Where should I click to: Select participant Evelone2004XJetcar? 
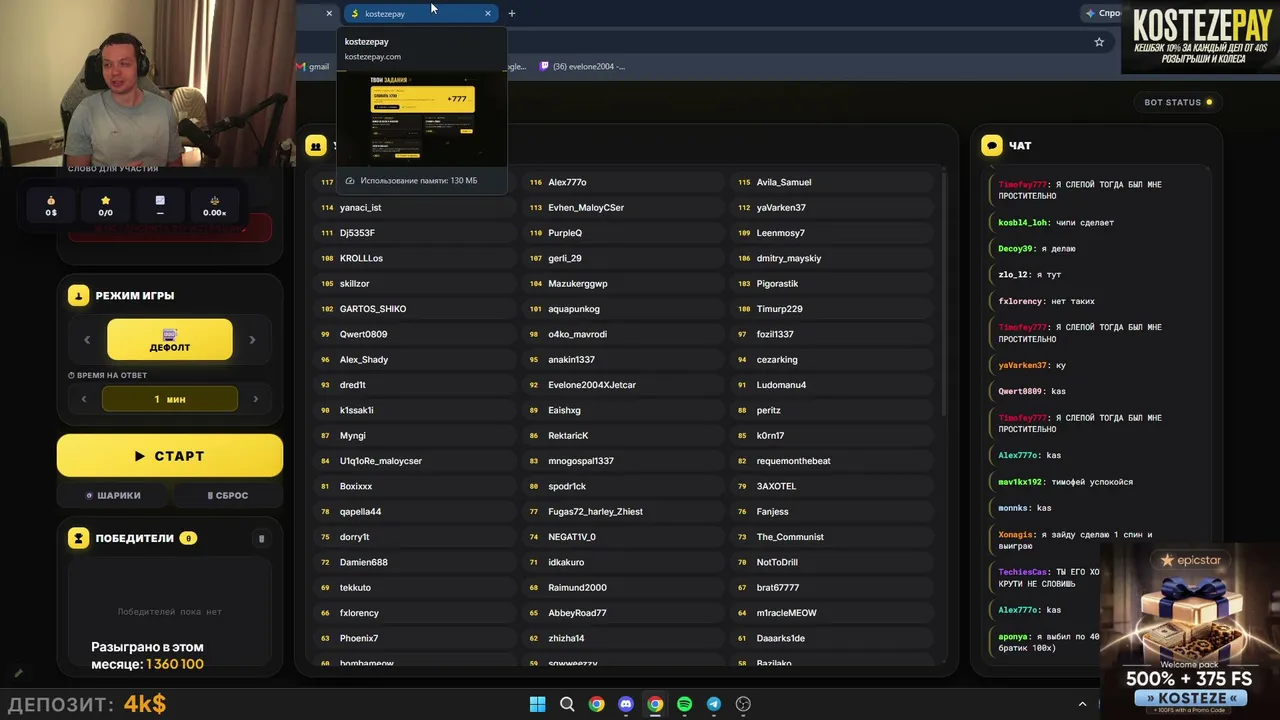(x=622, y=385)
